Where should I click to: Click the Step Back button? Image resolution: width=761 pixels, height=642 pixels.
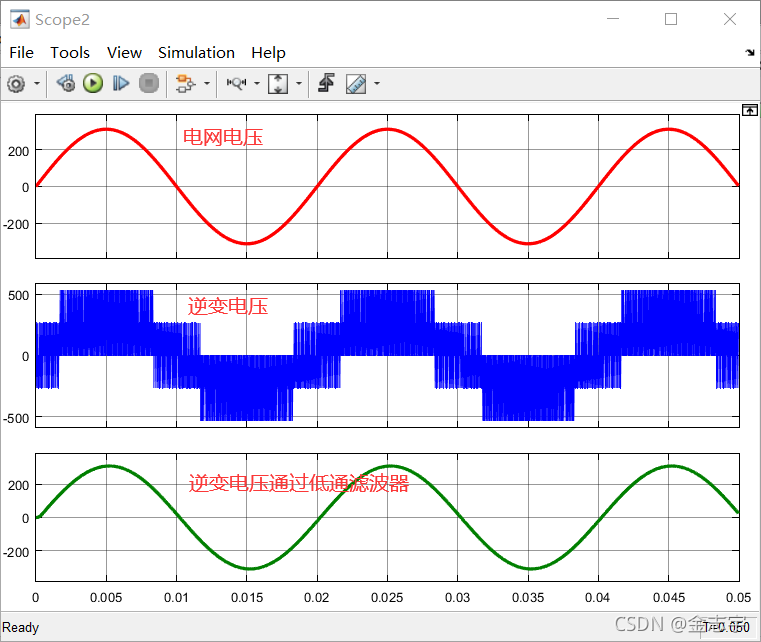(66, 83)
